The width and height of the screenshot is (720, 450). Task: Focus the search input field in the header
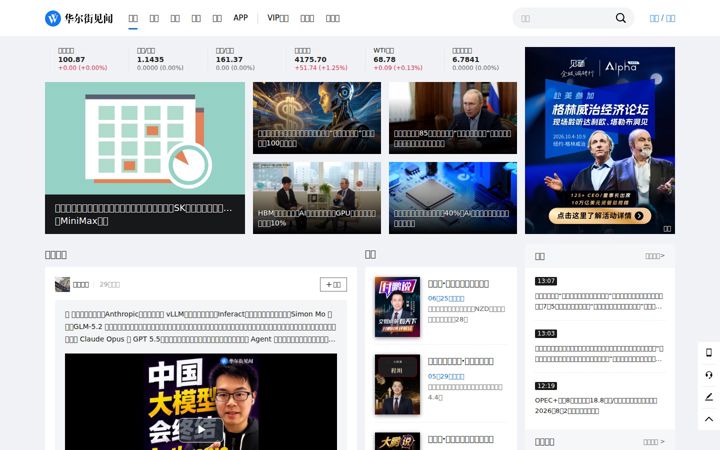(566, 18)
